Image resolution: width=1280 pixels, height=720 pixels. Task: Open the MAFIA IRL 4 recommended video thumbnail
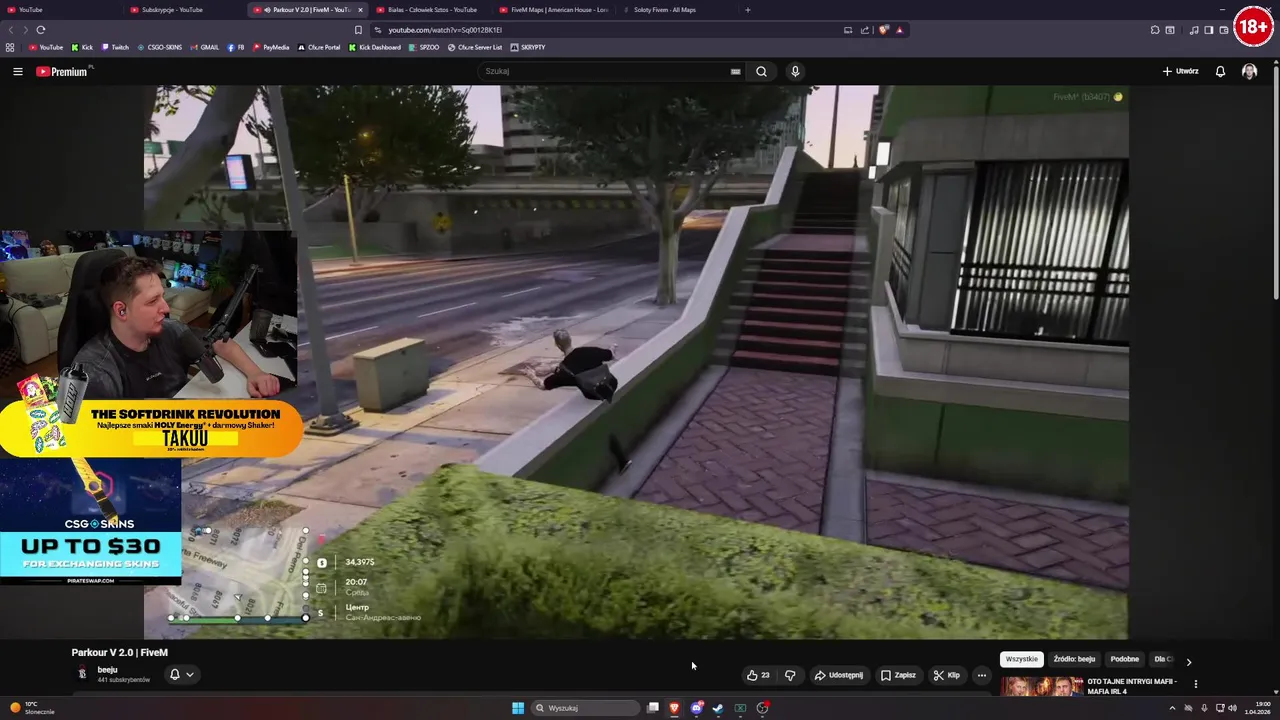1042,687
